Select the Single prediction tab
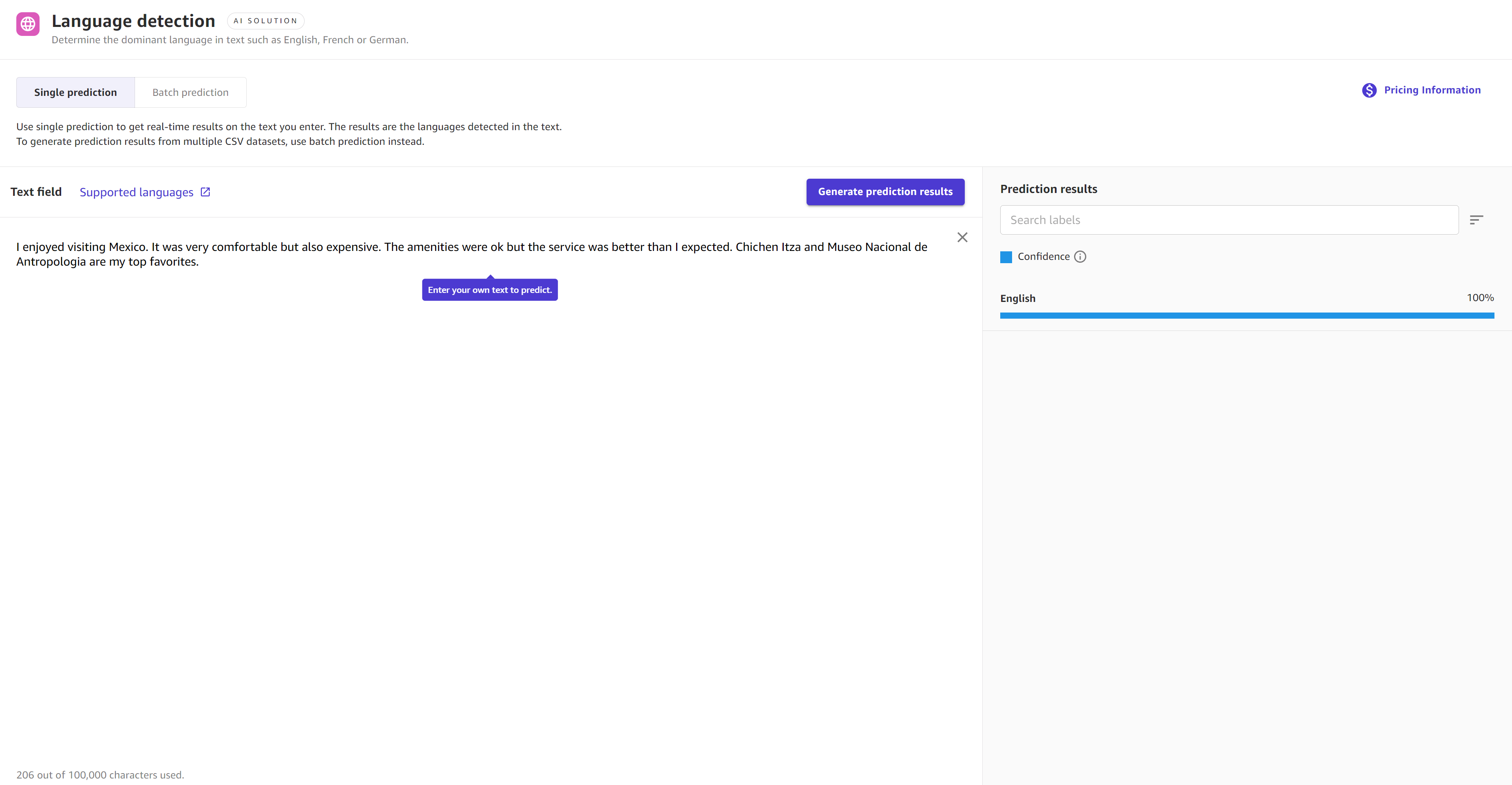This screenshot has width=1512, height=785. tap(75, 92)
